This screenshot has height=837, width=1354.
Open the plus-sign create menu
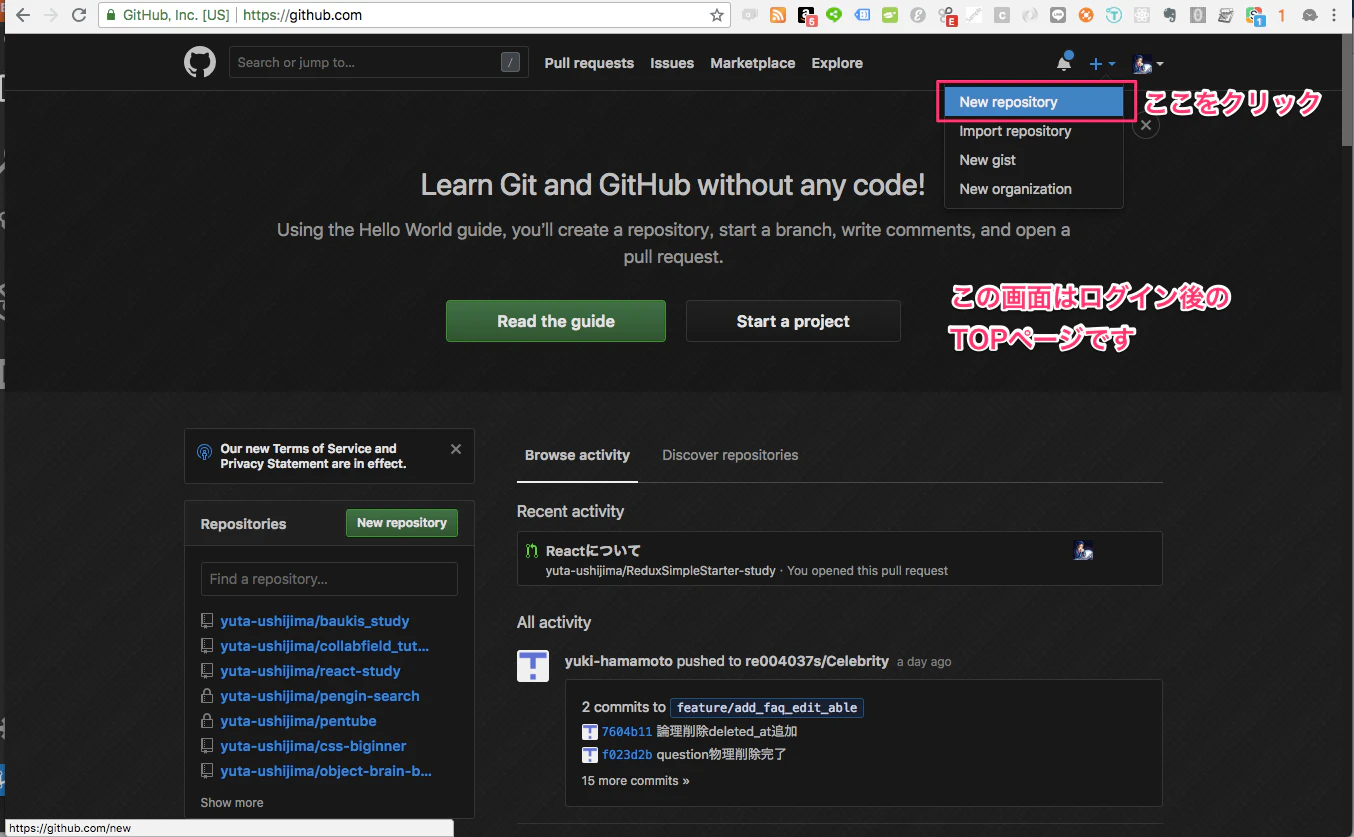pyautogui.click(x=1095, y=63)
